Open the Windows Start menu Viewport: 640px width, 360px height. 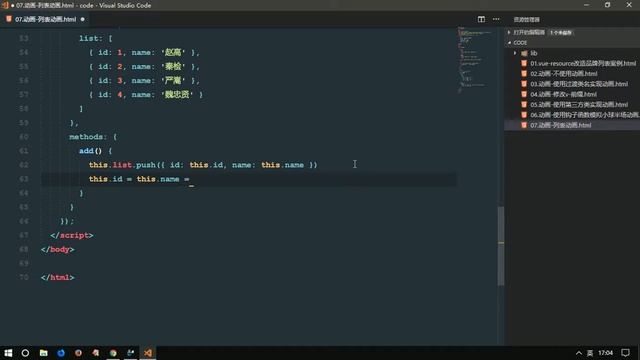8,353
